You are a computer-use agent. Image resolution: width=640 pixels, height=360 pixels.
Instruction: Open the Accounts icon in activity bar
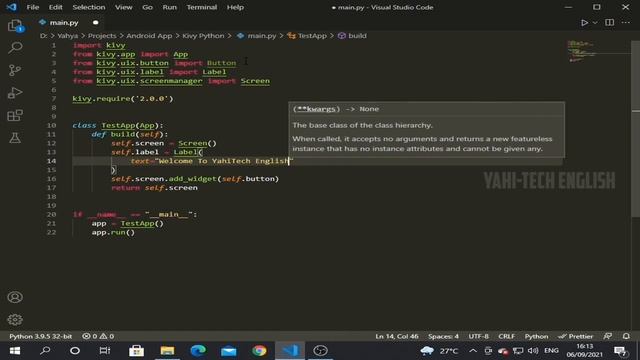tap(15, 297)
